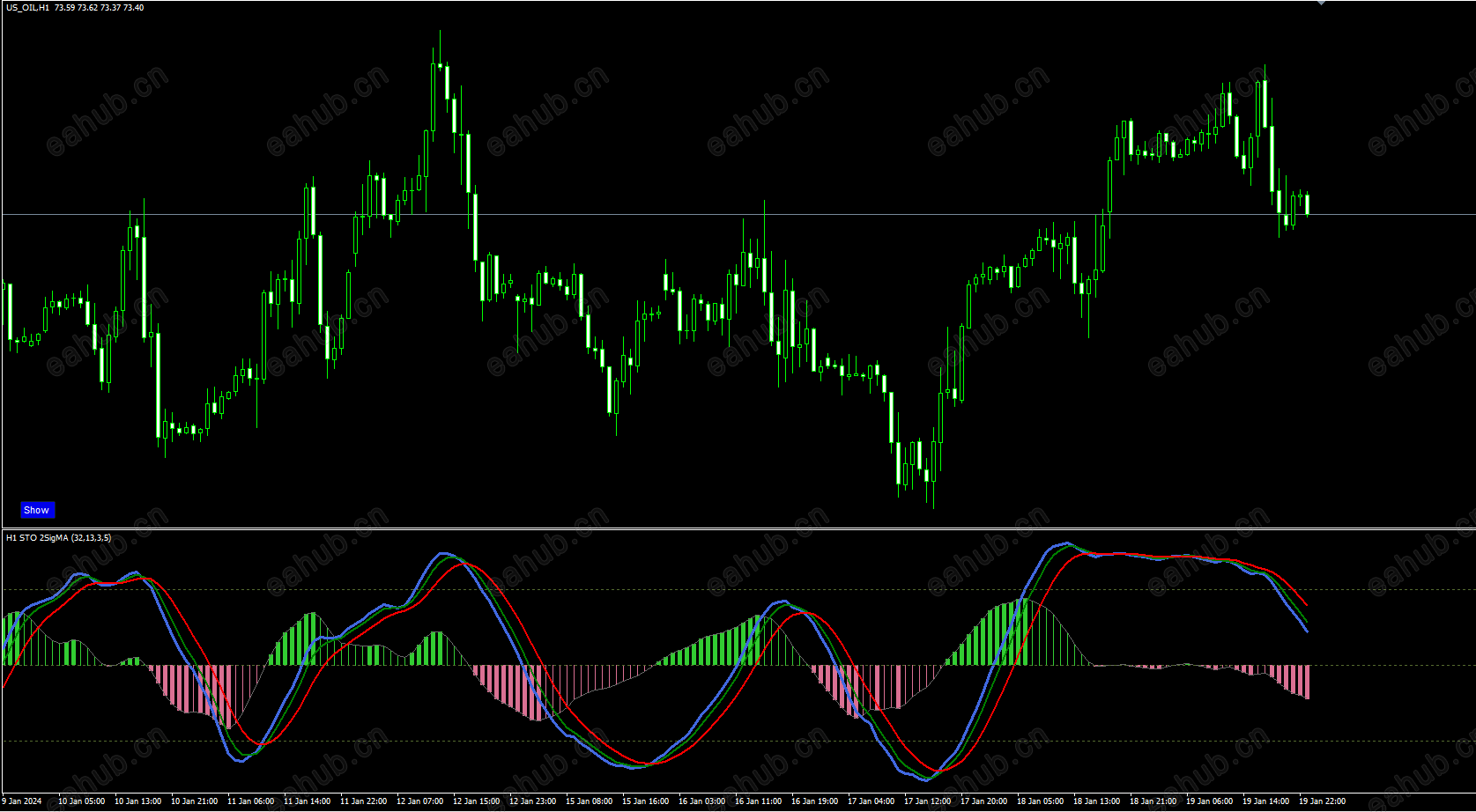Click the 19 Jan 14:00 time label
This screenshot has width=1476, height=812.
tap(1265, 801)
